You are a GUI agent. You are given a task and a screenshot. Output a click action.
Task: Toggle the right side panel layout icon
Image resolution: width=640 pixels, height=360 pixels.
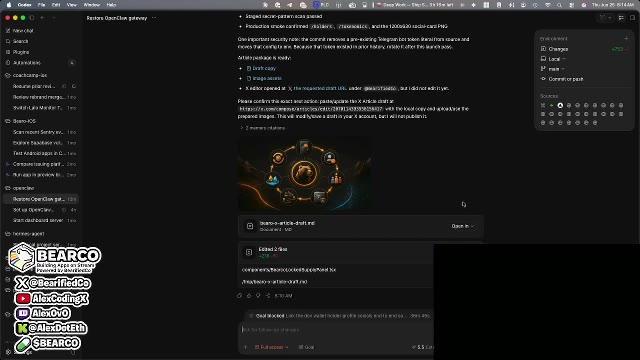[621, 18]
